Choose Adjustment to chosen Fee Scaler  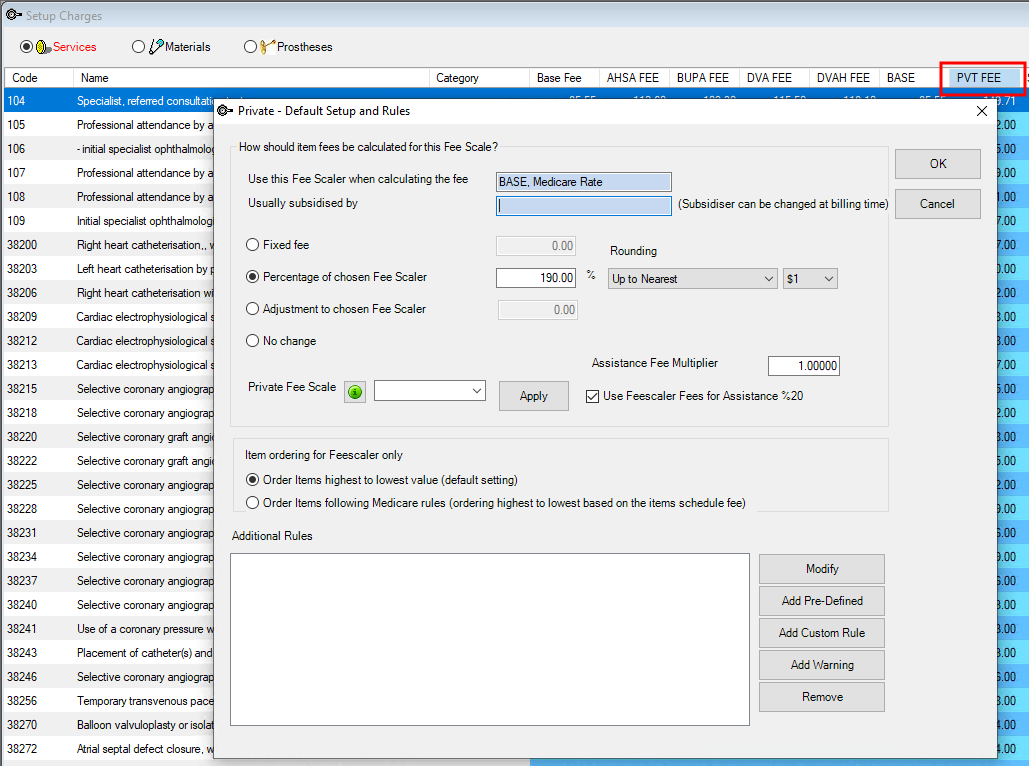252,309
